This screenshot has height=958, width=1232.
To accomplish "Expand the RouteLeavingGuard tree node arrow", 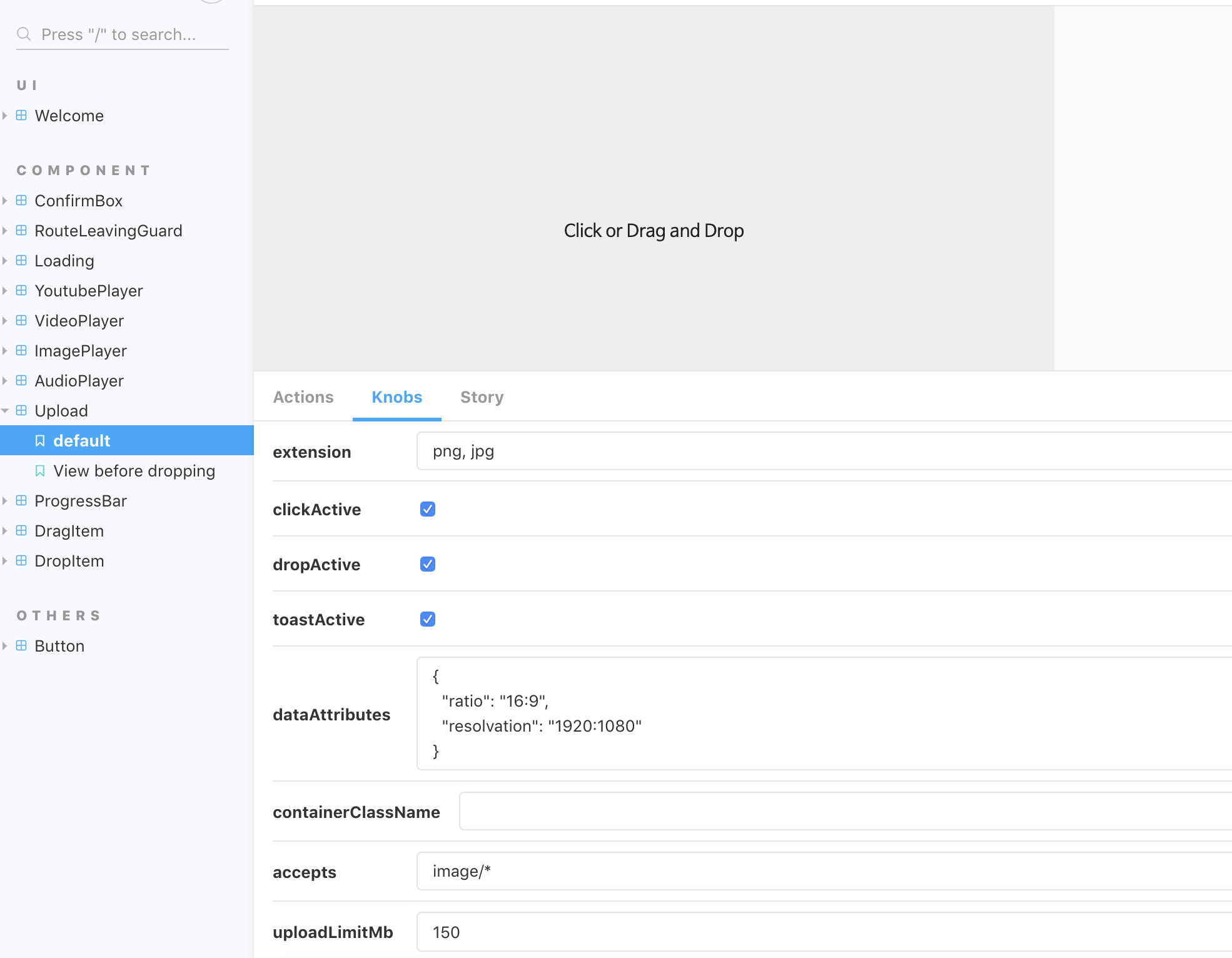I will pyautogui.click(x=5, y=231).
